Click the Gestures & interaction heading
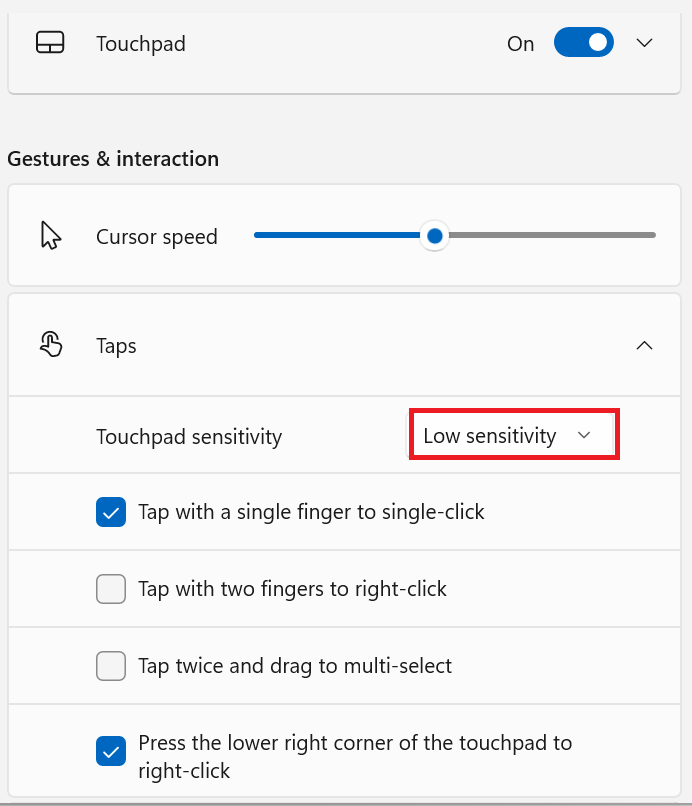This screenshot has width=692, height=806. click(113, 159)
